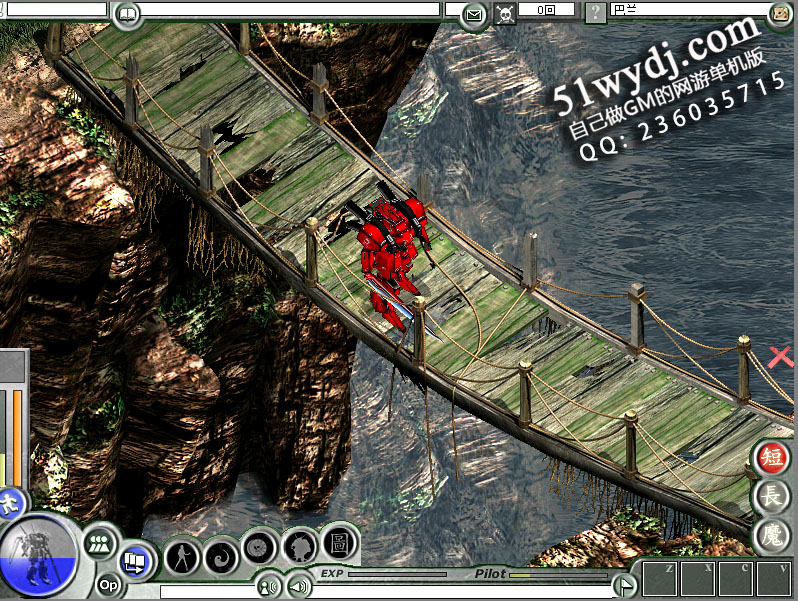Toggle the speaker sound icon
This screenshot has width=798, height=601.
tap(299, 587)
